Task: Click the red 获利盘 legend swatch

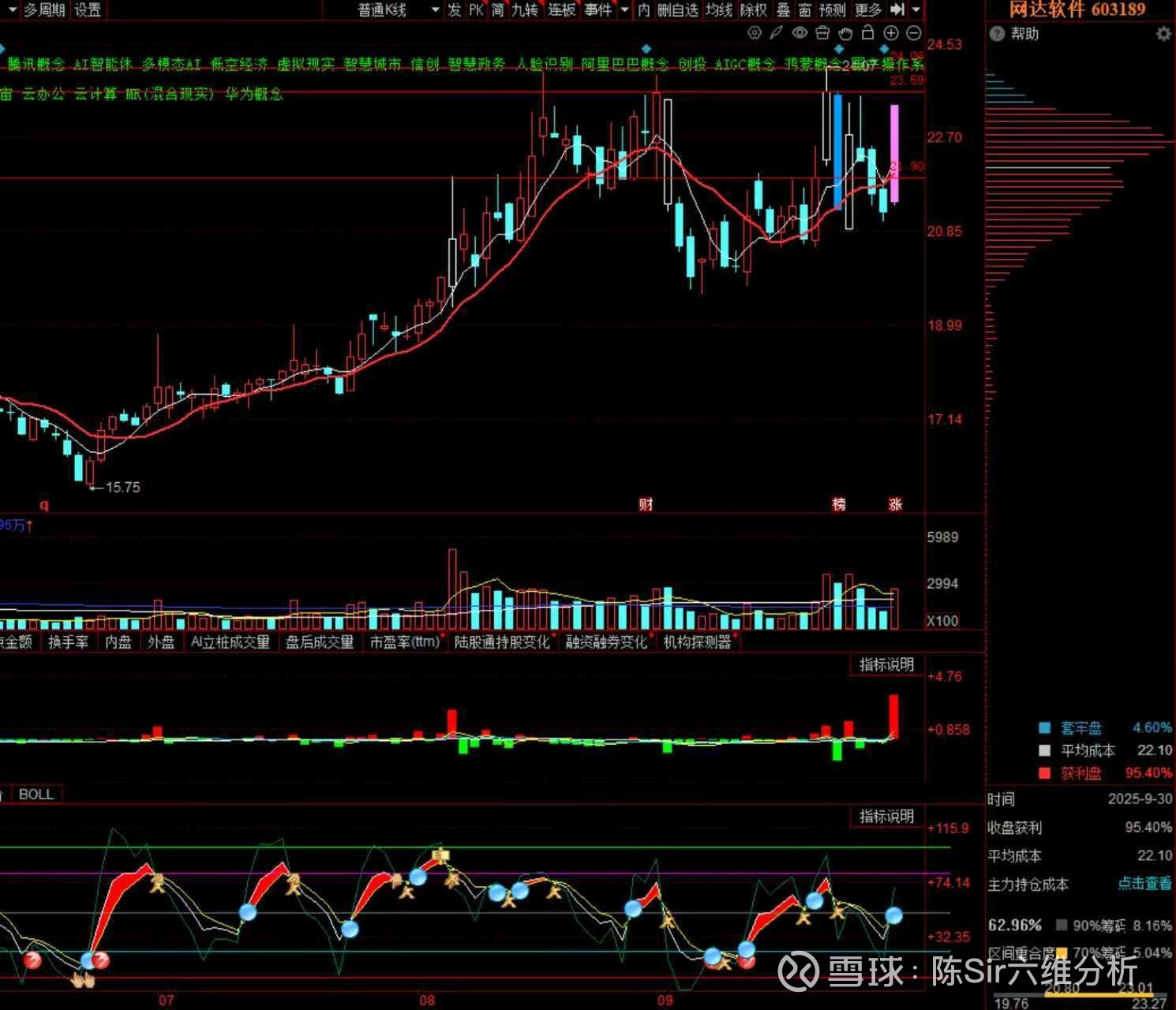Action: [x=1045, y=773]
